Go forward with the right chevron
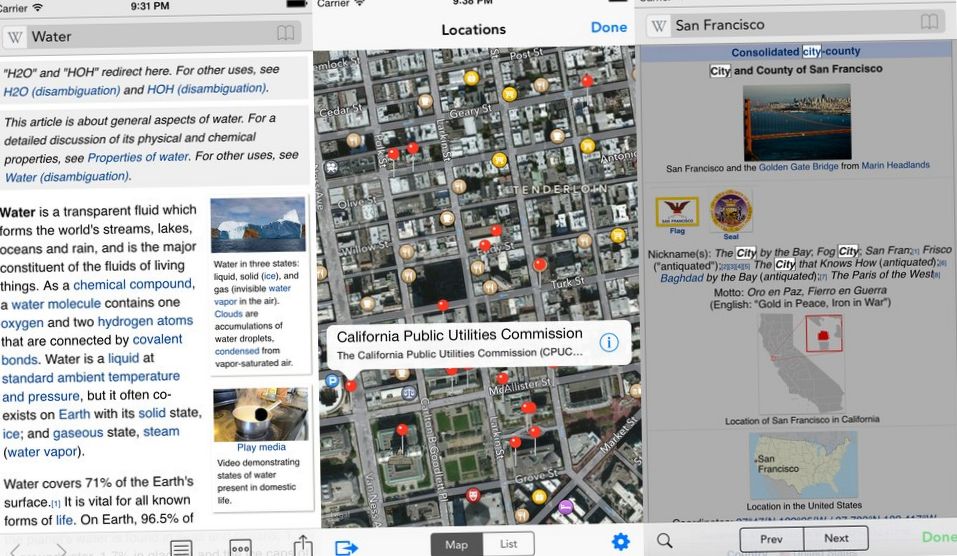Viewport: 957px width, 556px height. click(62, 551)
